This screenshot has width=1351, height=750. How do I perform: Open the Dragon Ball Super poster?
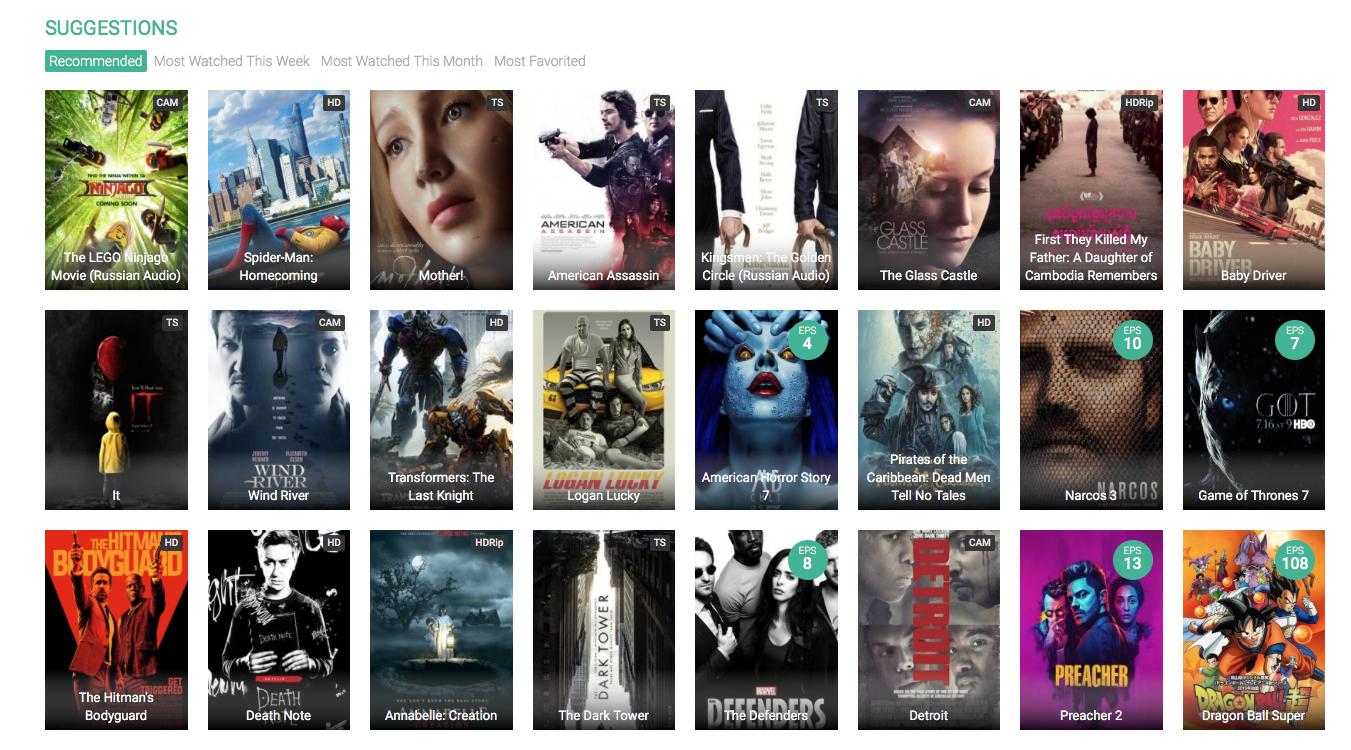tap(1254, 630)
